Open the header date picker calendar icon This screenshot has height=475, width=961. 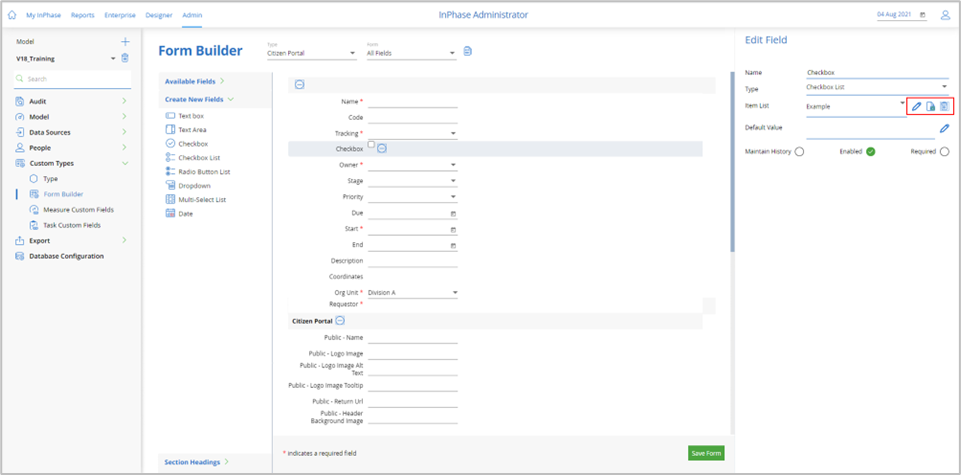point(923,15)
